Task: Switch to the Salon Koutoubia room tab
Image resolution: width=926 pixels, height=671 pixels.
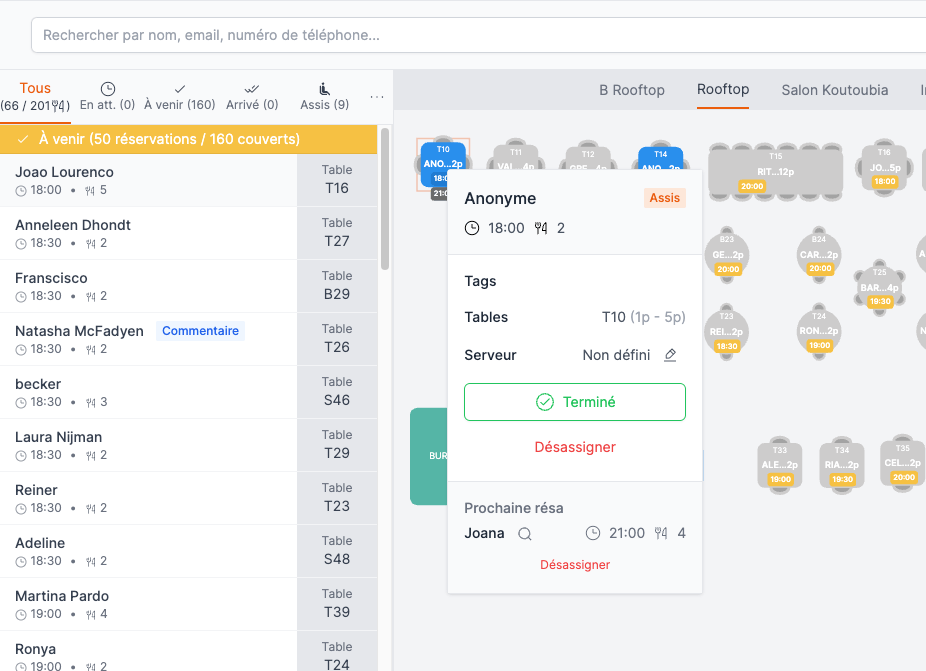Action: pyautogui.click(x=834, y=90)
